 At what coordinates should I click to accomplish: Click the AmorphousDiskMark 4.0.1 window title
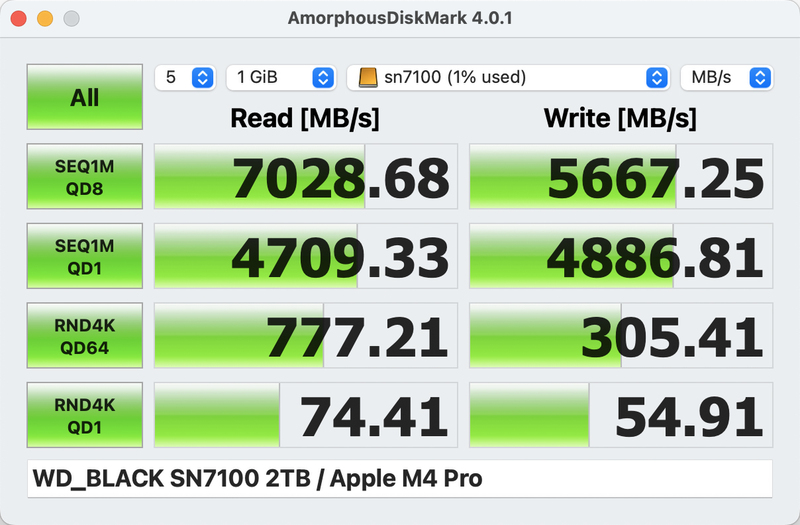[x=400, y=18]
